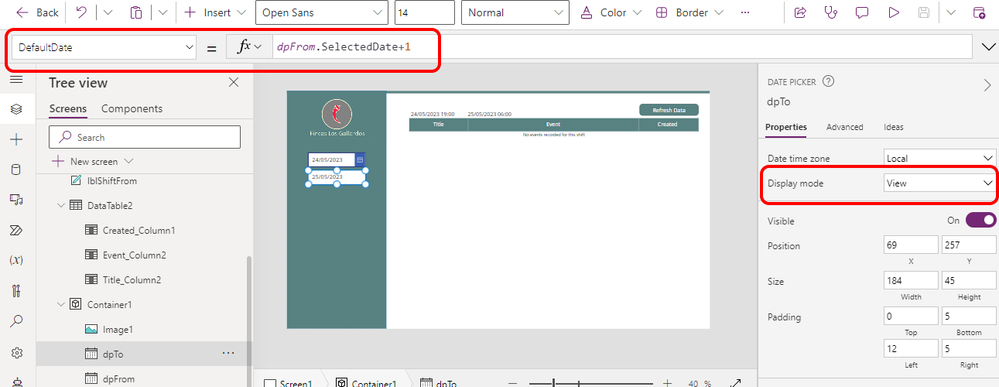
Task: Click the Share icon
Action: 801,12
